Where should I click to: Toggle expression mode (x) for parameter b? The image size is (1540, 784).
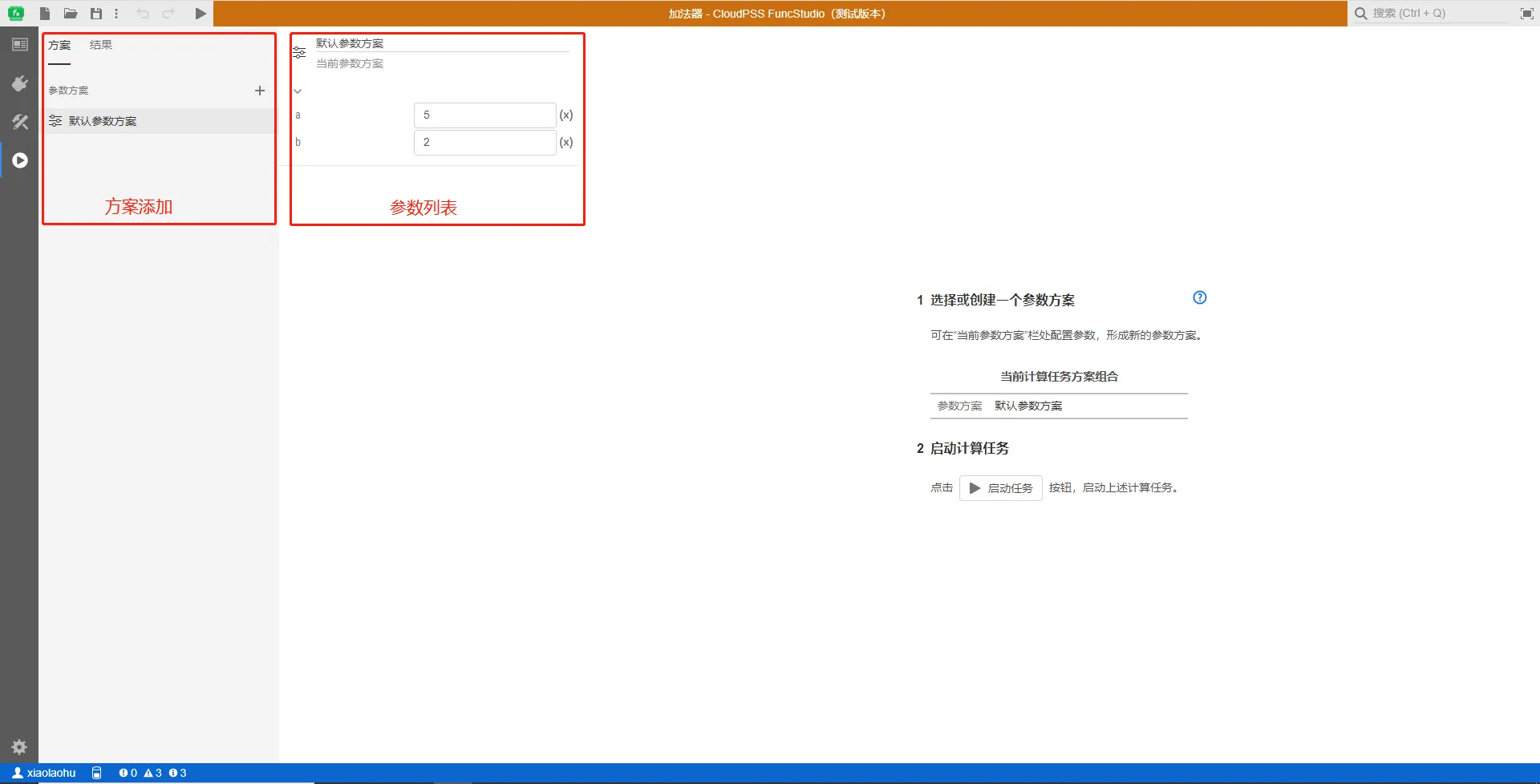point(566,143)
